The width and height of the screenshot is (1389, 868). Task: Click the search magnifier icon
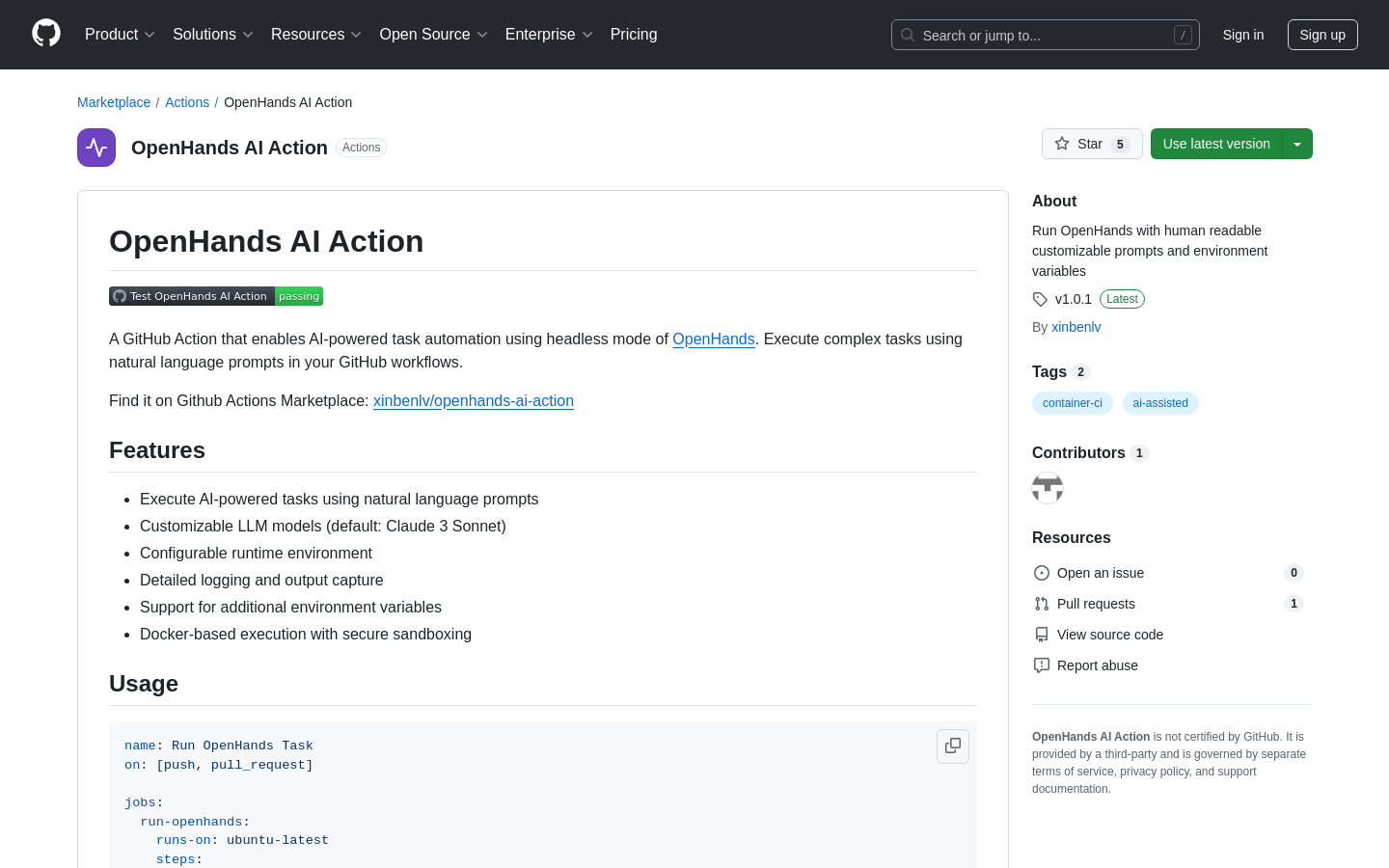pos(908,35)
